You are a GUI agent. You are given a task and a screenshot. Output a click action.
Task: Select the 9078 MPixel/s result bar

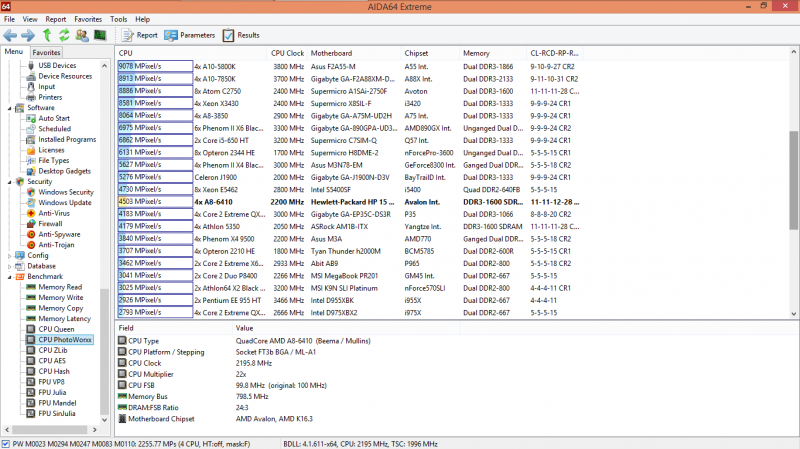(155, 66)
